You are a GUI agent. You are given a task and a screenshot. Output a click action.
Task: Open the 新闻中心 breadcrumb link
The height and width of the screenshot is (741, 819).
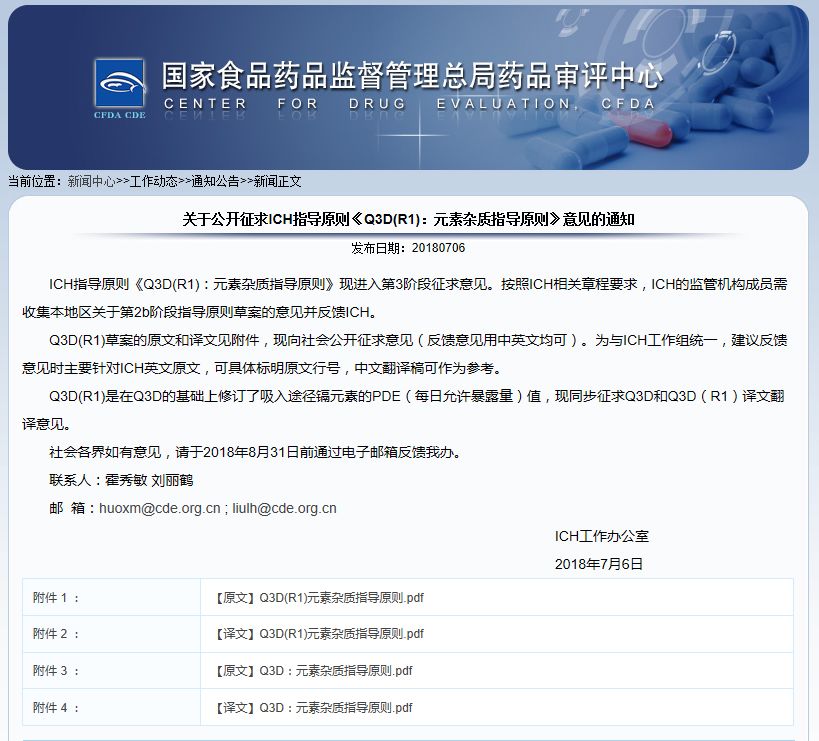pos(91,181)
